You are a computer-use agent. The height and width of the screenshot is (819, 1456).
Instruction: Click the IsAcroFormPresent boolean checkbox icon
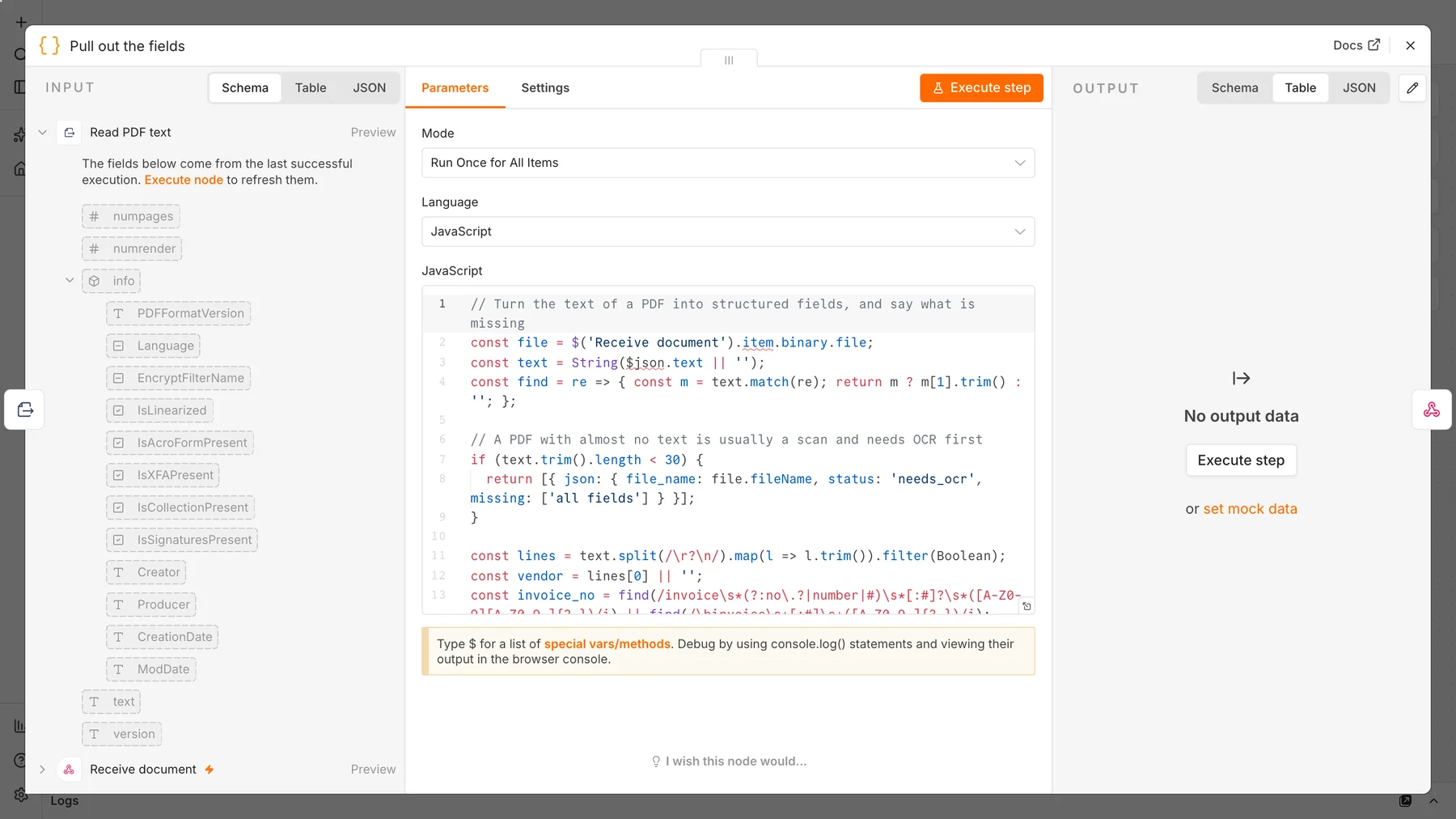pyautogui.click(x=119, y=443)
